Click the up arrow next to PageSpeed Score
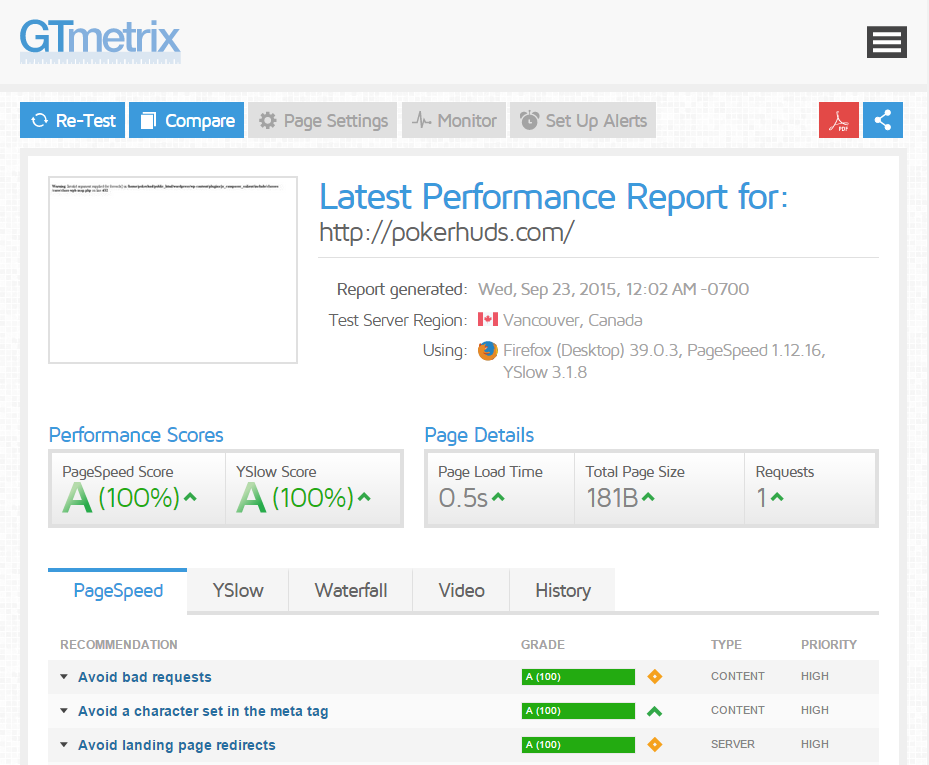The image size is (929, 765). (x=190, y=497)
